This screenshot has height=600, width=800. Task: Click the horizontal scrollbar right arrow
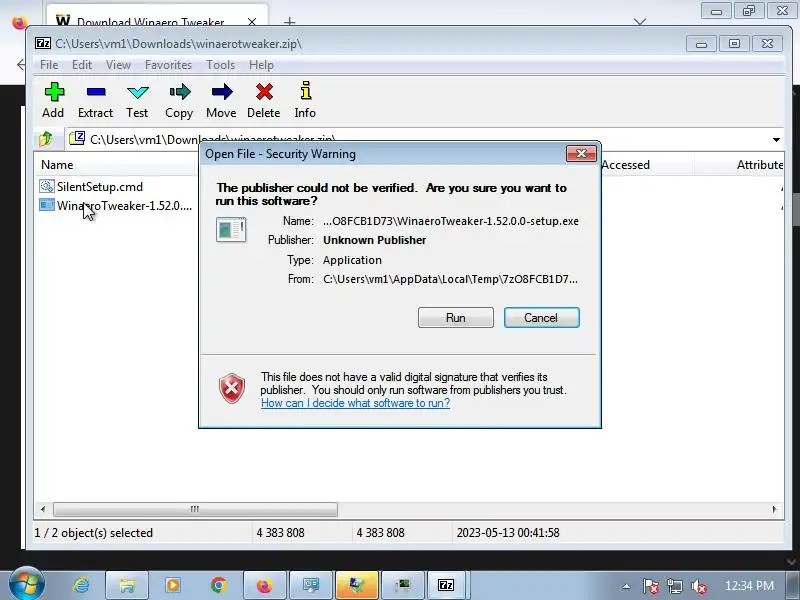774,509
